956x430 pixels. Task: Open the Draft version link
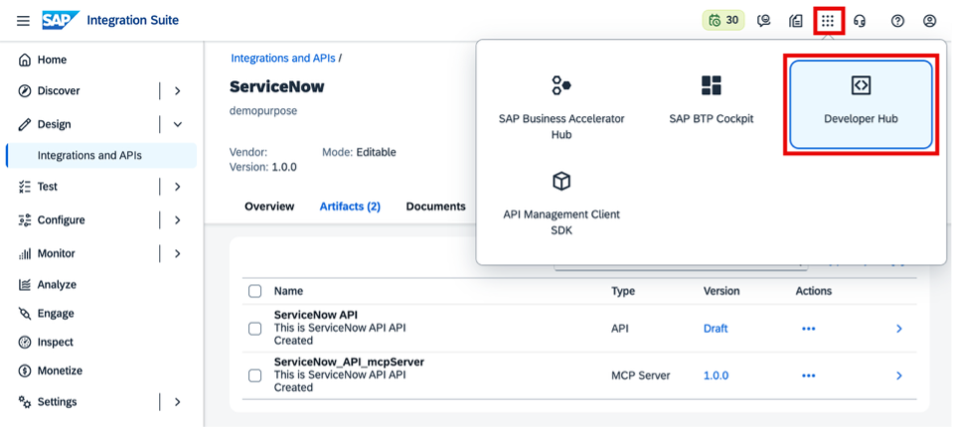pyautogui.click(x=715, y=329)
